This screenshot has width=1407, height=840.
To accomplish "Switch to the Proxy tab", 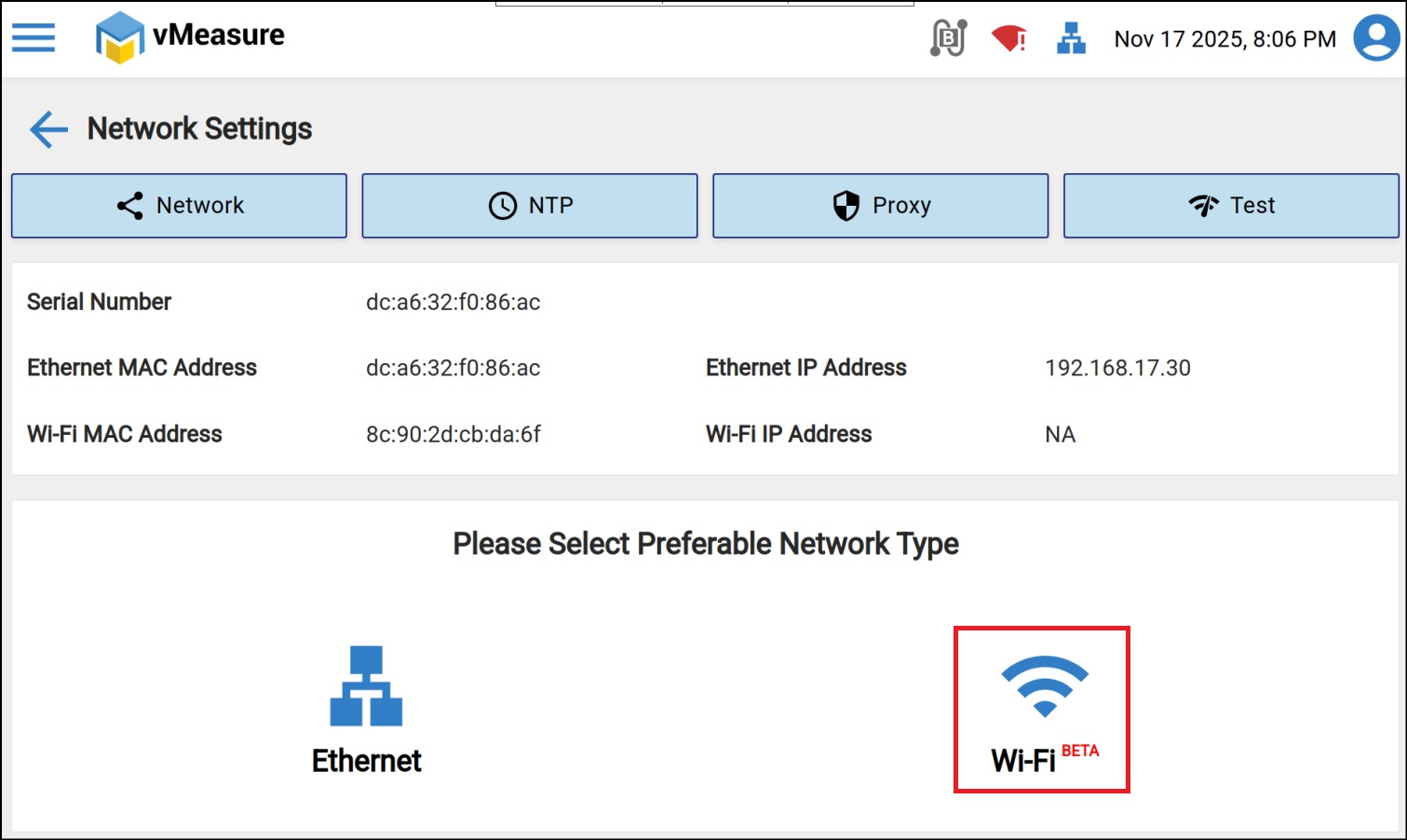I will [x=880, y=206].
